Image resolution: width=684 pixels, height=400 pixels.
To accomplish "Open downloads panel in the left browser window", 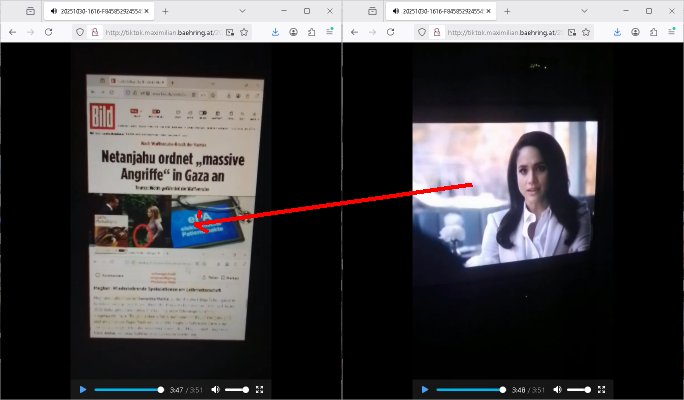I will click(277, 32).
